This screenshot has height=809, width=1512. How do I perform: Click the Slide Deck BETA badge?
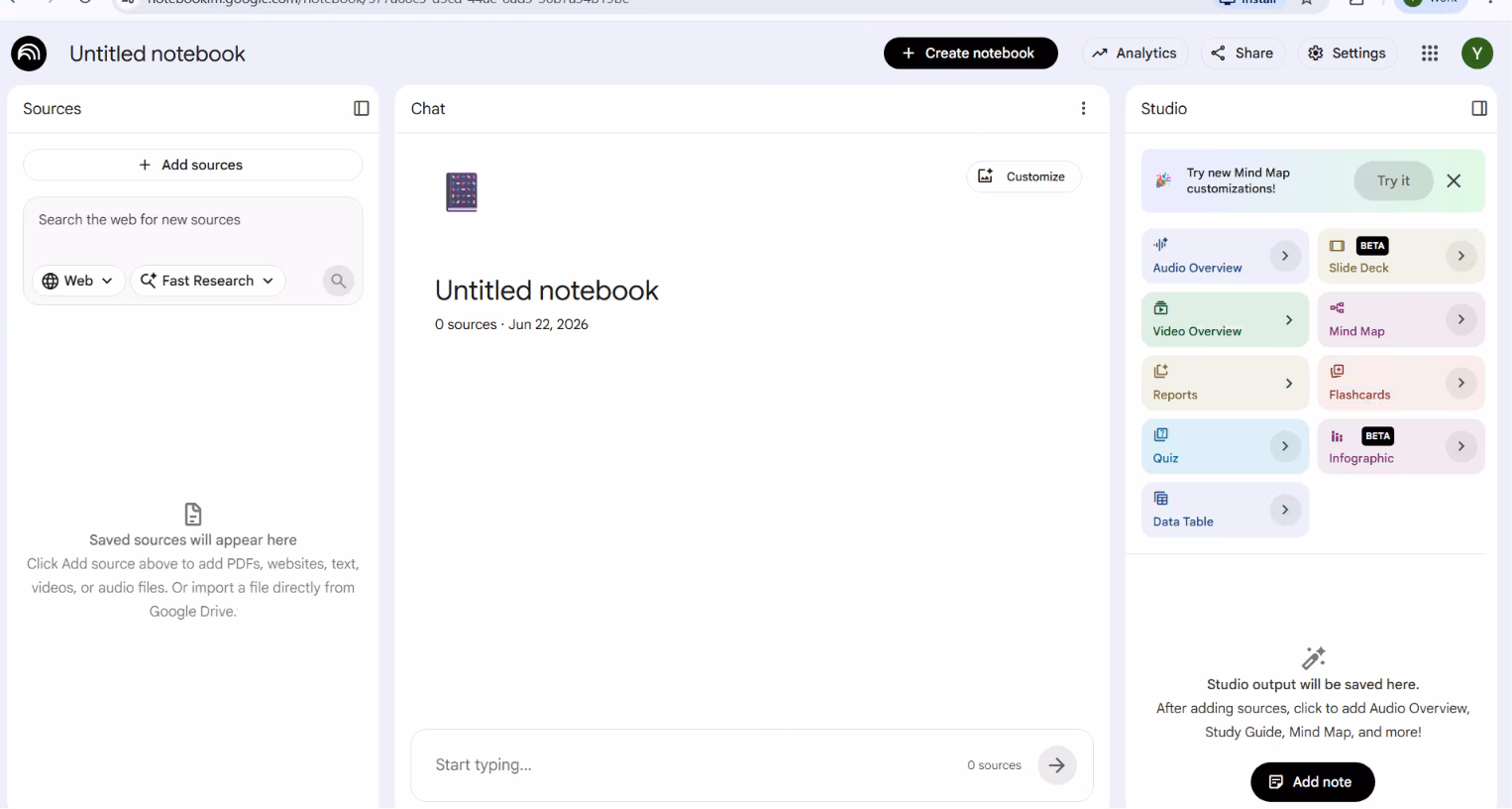1372,246
